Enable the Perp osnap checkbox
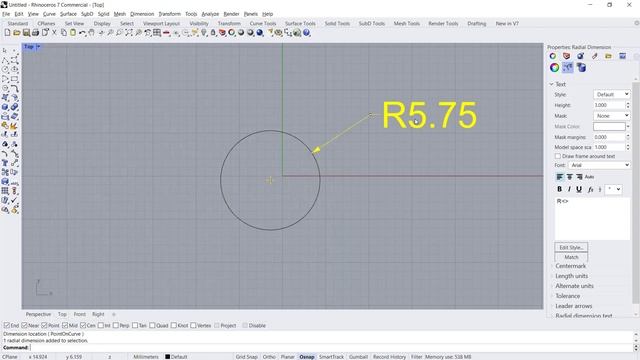The height and width of the screenshot is (360, 640). click(x=116, y=325)
